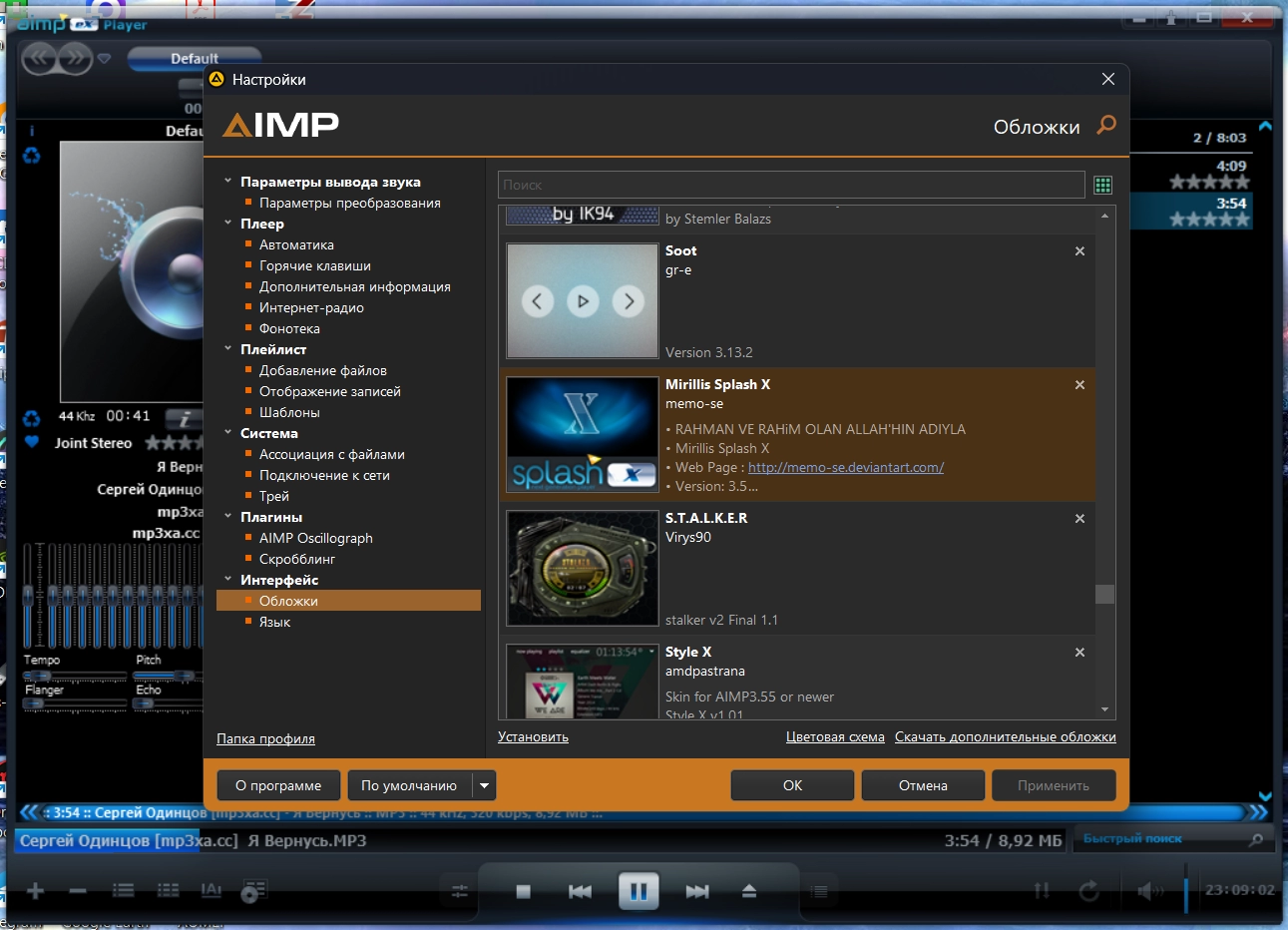This screenshot has width=1288, height=930.
Task: Click the blue heart icon beside Joint Stereo
Action: (32, 442)
